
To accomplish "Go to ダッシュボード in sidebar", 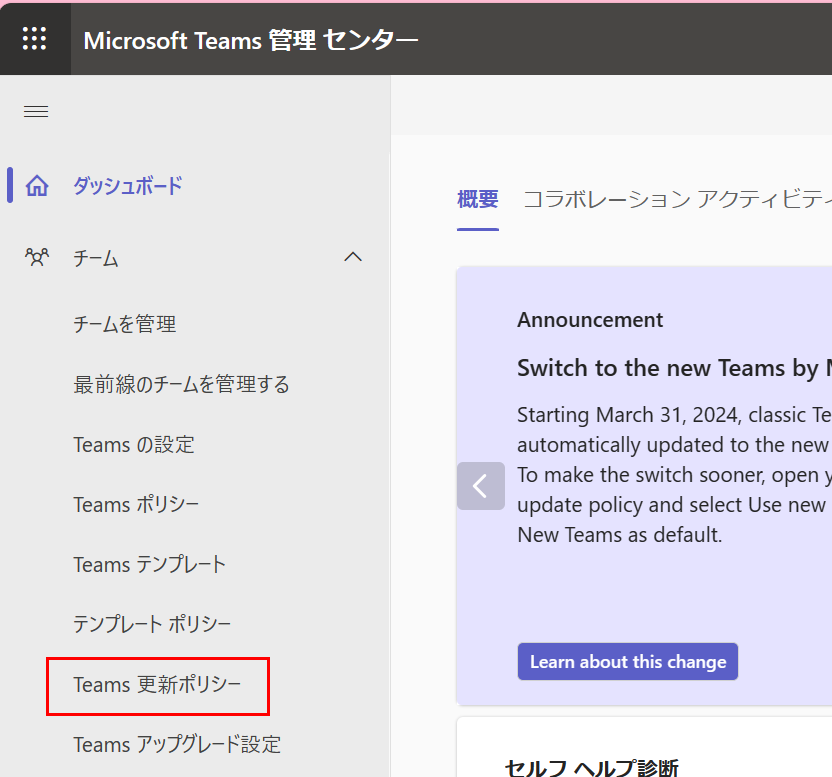I will click(x=127, y=186).
